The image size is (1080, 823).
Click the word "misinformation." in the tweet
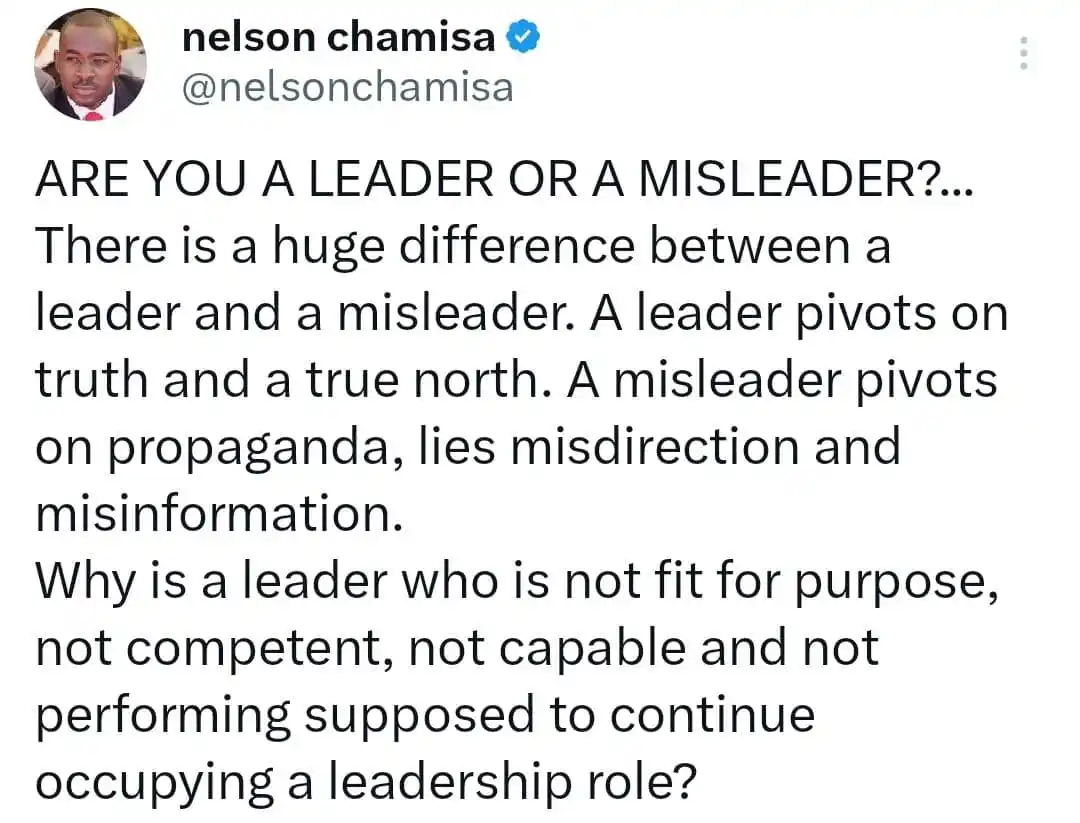pos(219,514)
